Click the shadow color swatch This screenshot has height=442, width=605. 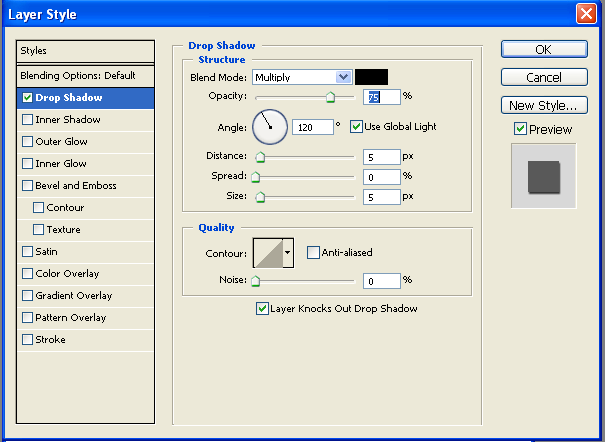point(372,77)
